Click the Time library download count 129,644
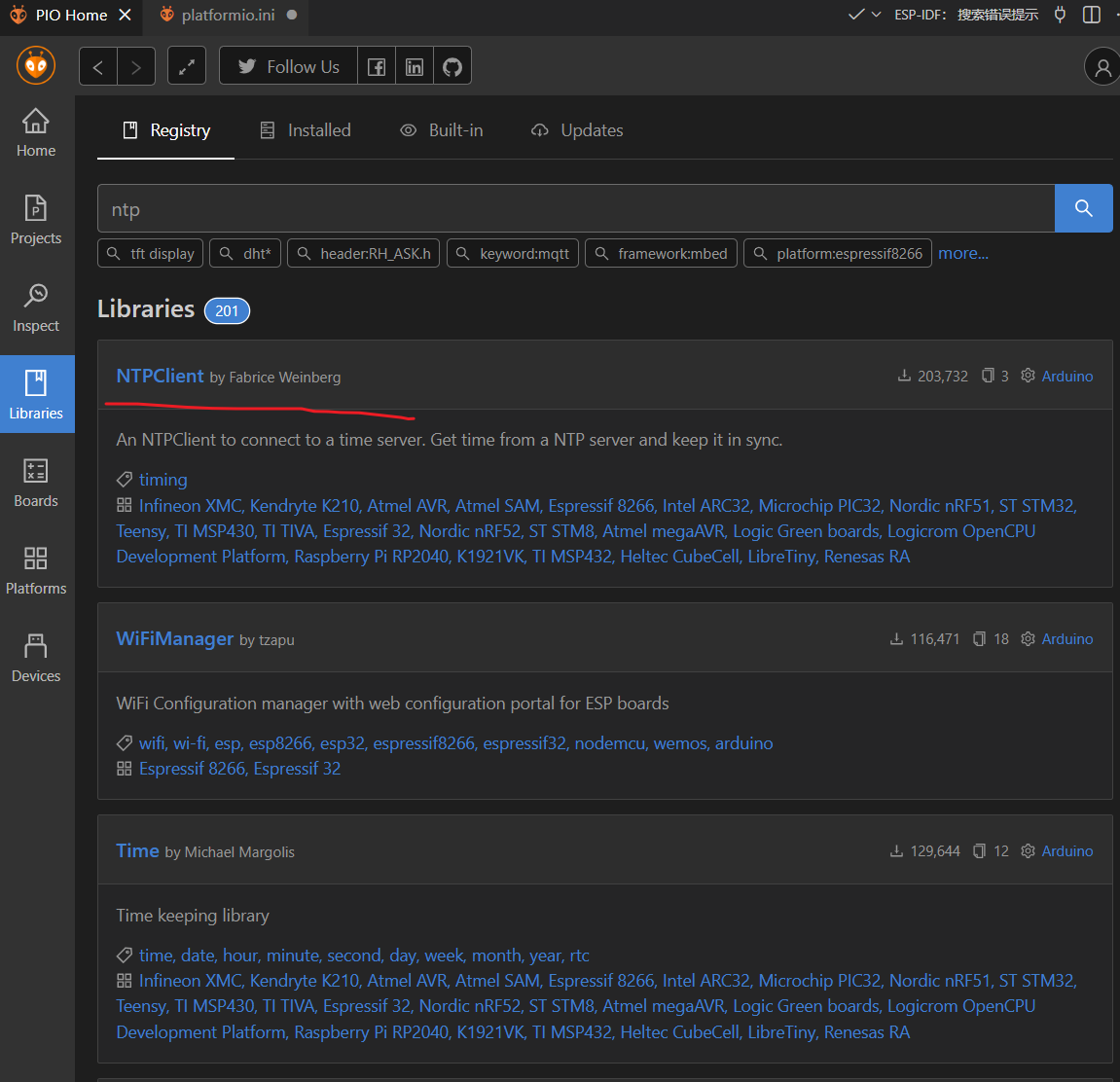 925,851
